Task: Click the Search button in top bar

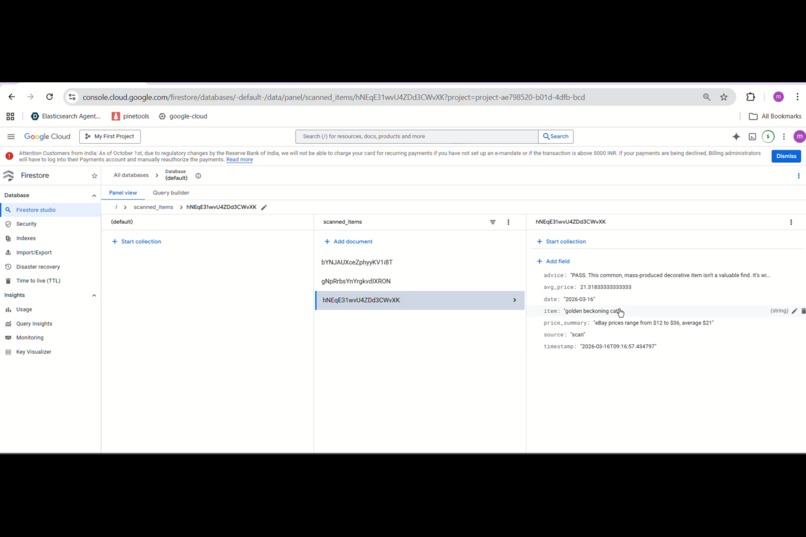Action: pyautogui.click(x=556, y=136)
